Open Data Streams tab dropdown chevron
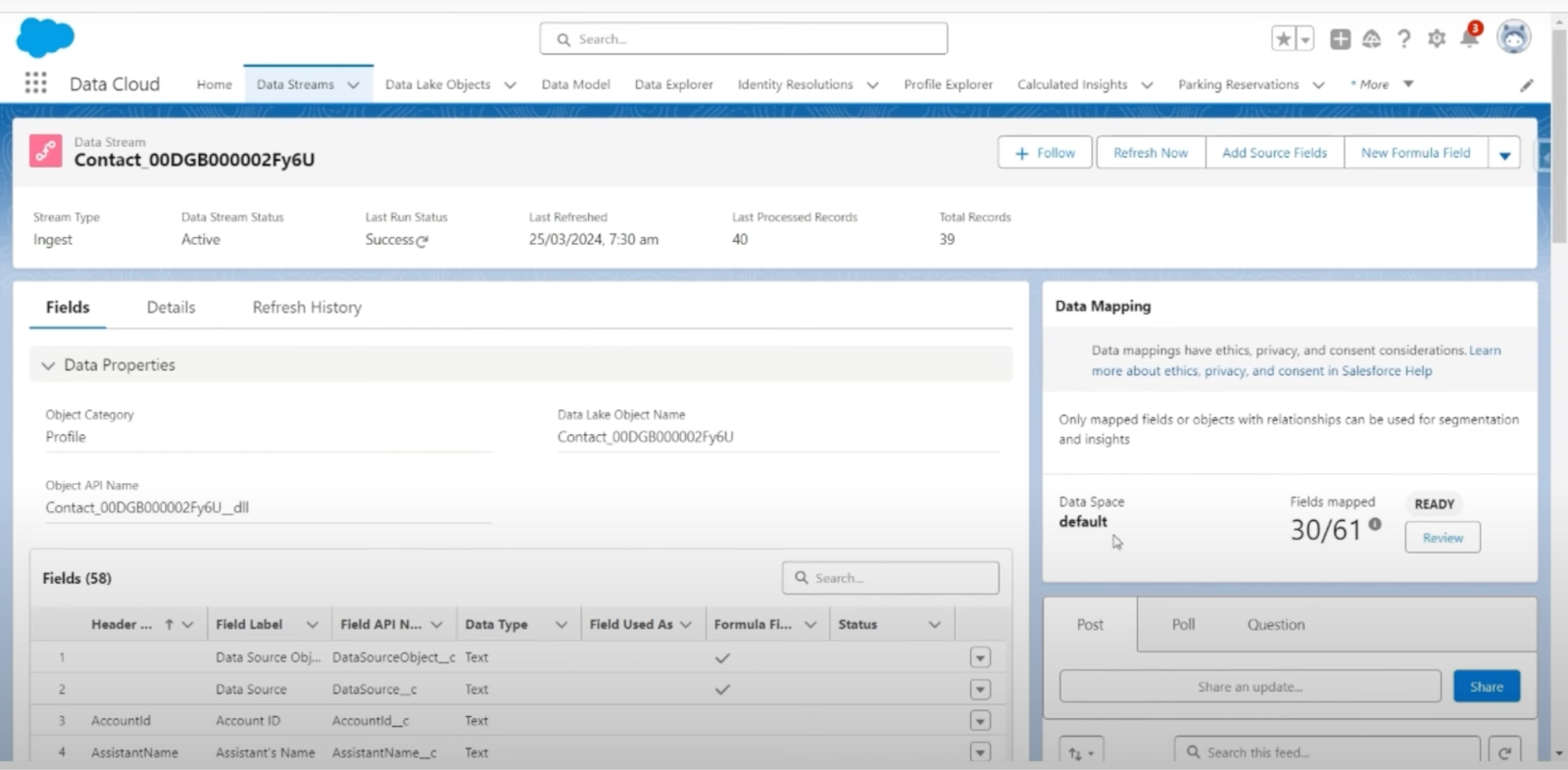This screenshot has height=770, width=1568. (x=354, y=85)
